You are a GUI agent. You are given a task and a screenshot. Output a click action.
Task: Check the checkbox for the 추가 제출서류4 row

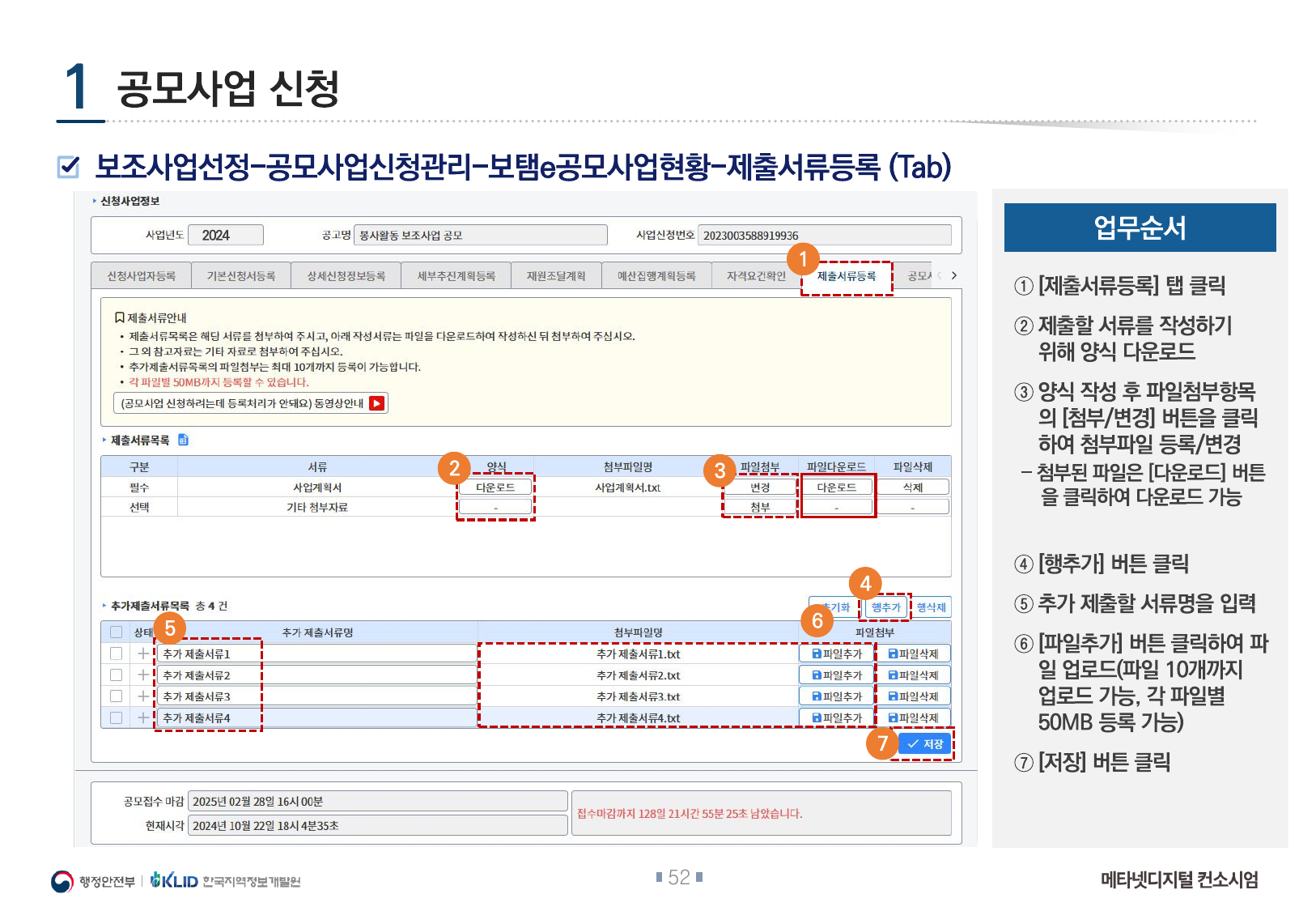coord(116,717)
